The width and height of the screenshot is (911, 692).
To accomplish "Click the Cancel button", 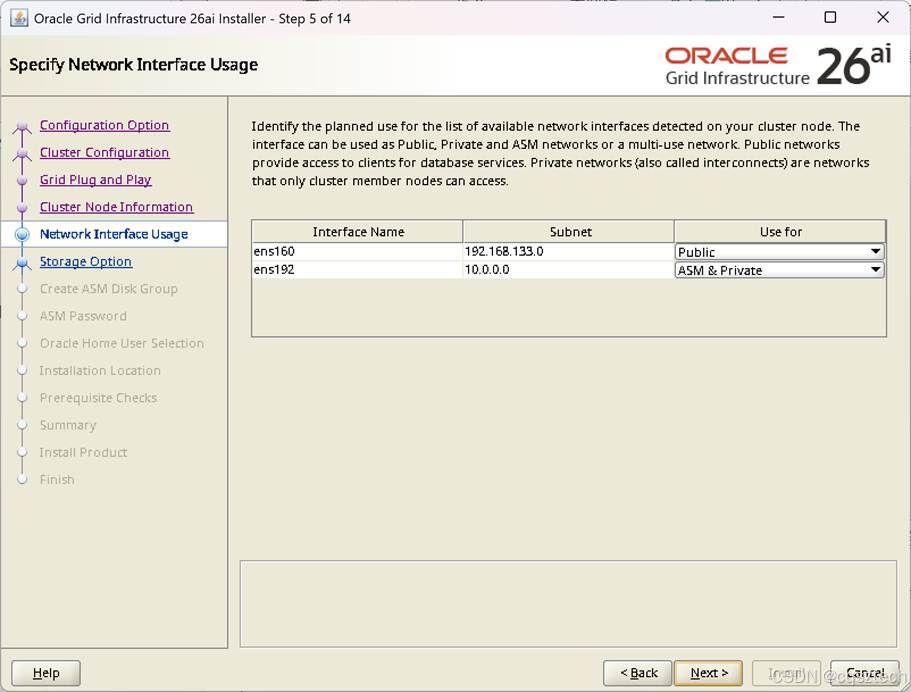I will (x=865, y=673).
